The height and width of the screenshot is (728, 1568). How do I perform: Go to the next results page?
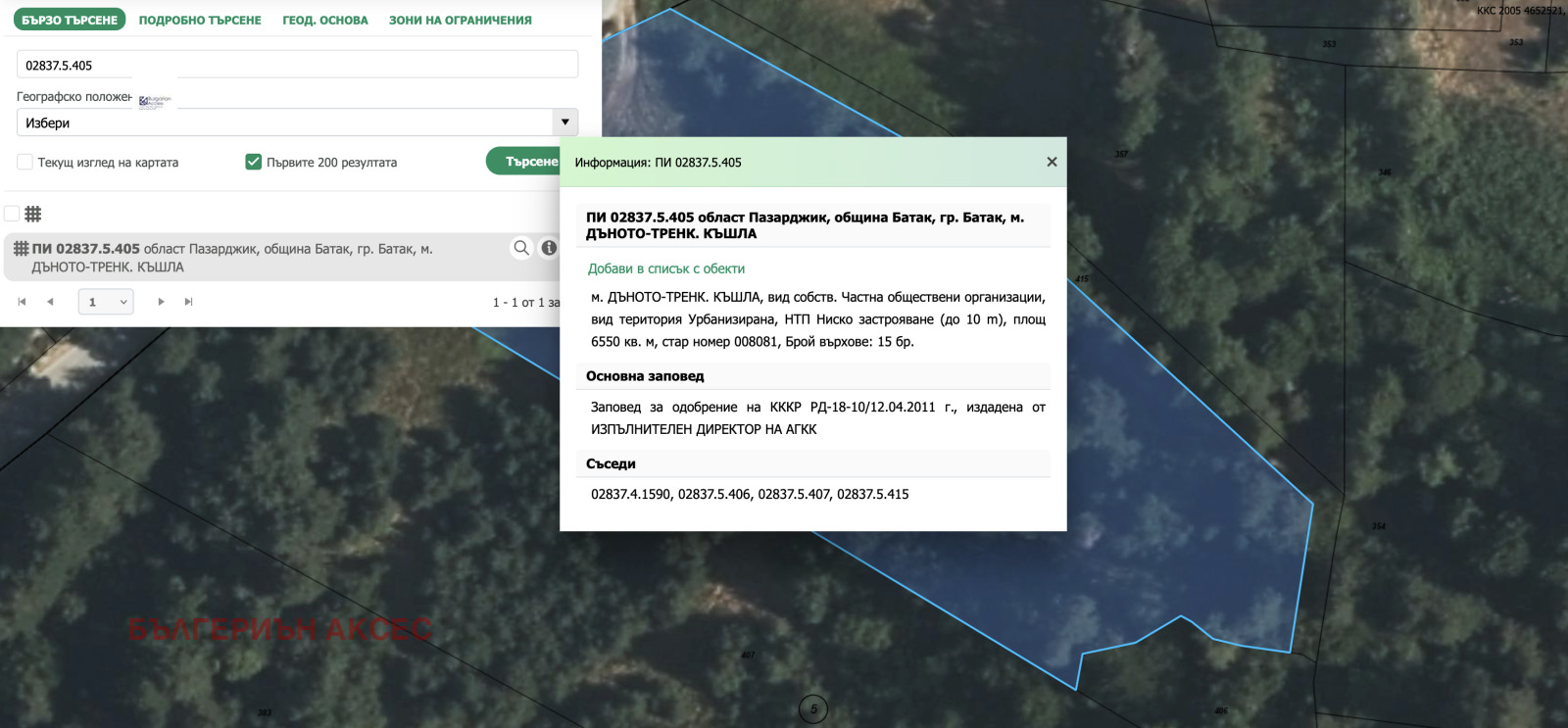(161, 302)
